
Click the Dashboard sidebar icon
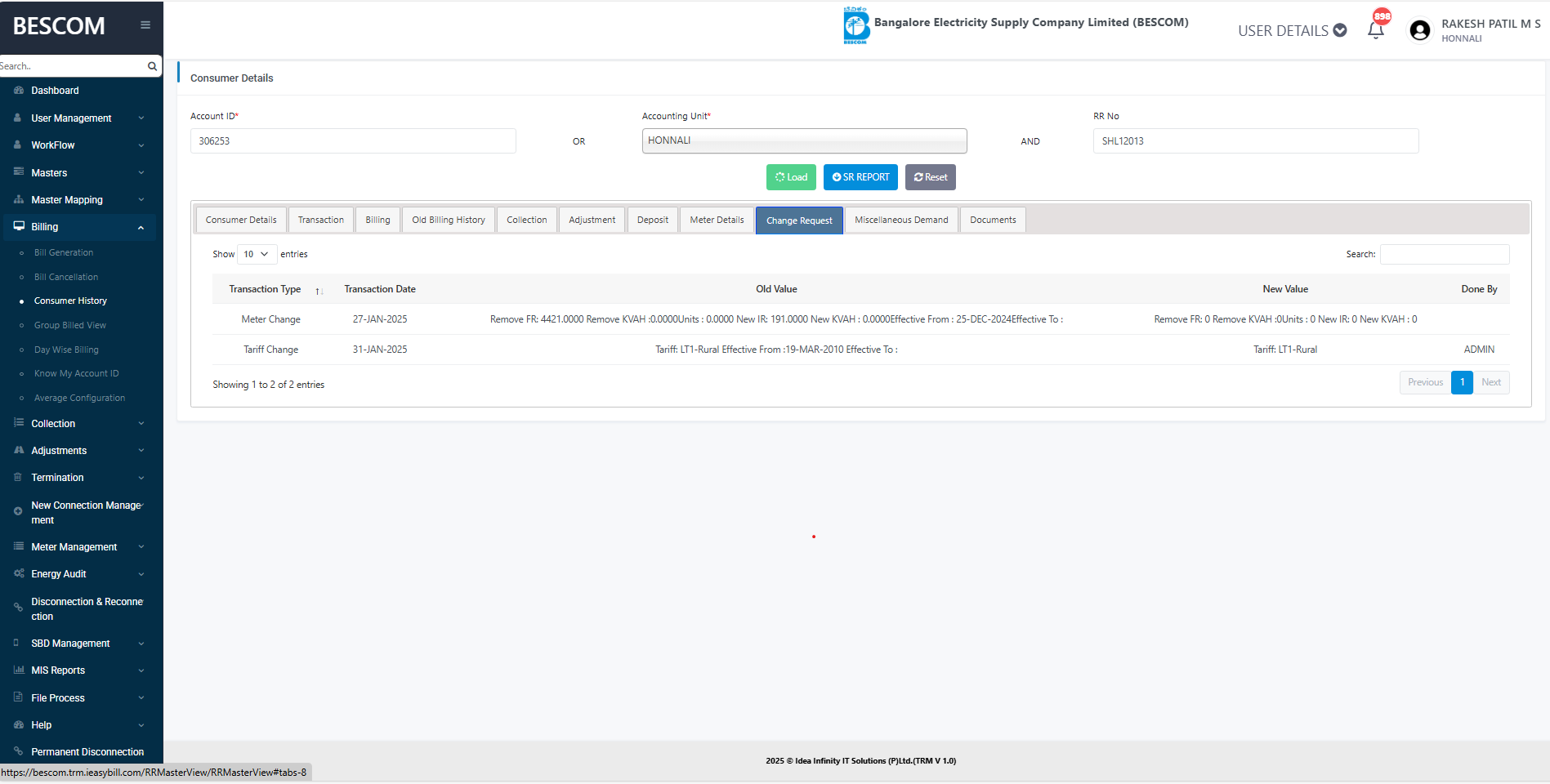tap(18, 91)
